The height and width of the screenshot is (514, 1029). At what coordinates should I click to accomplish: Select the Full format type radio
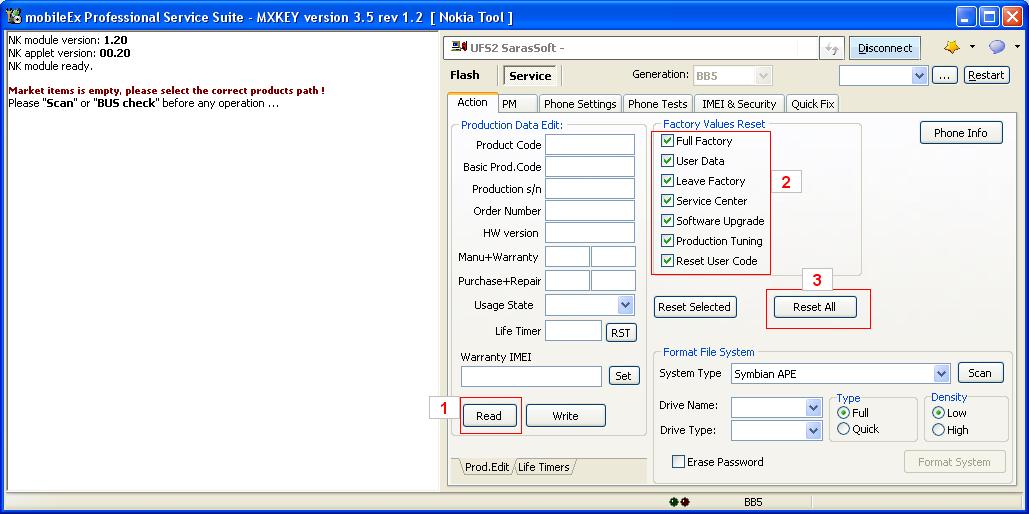(x=844, y=413)
